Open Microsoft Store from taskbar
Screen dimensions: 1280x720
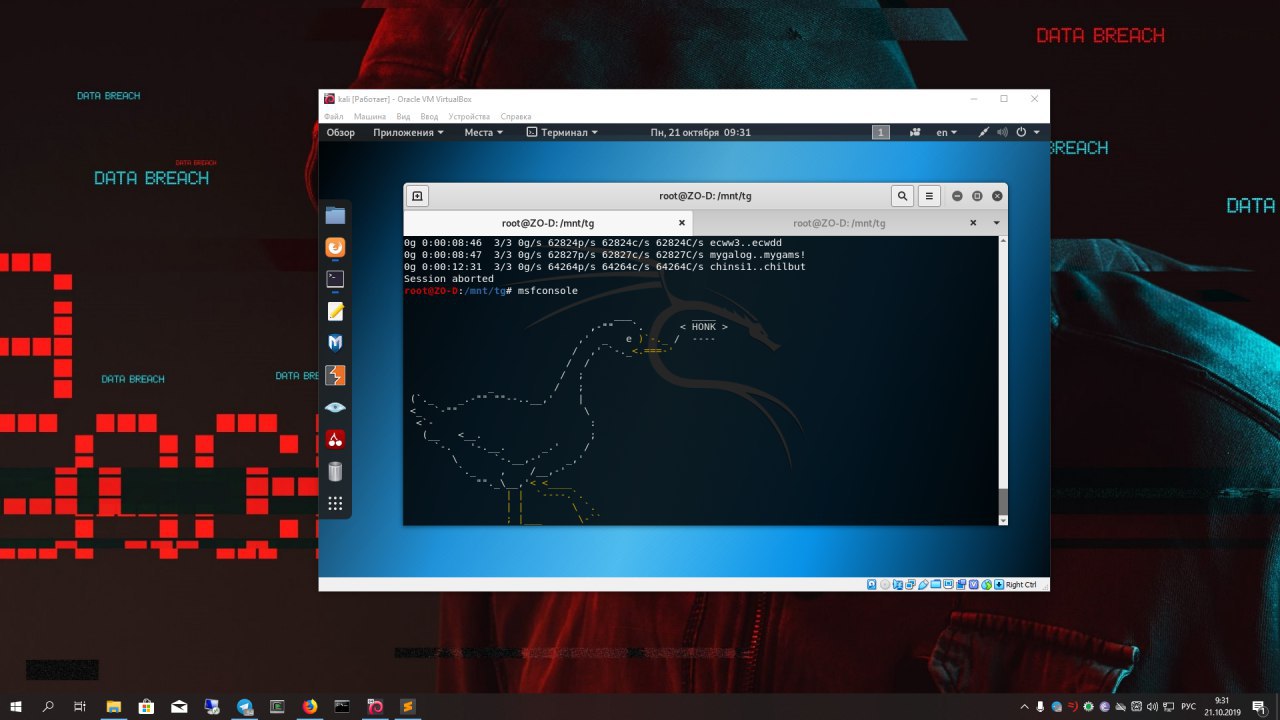tap(146, 706)
